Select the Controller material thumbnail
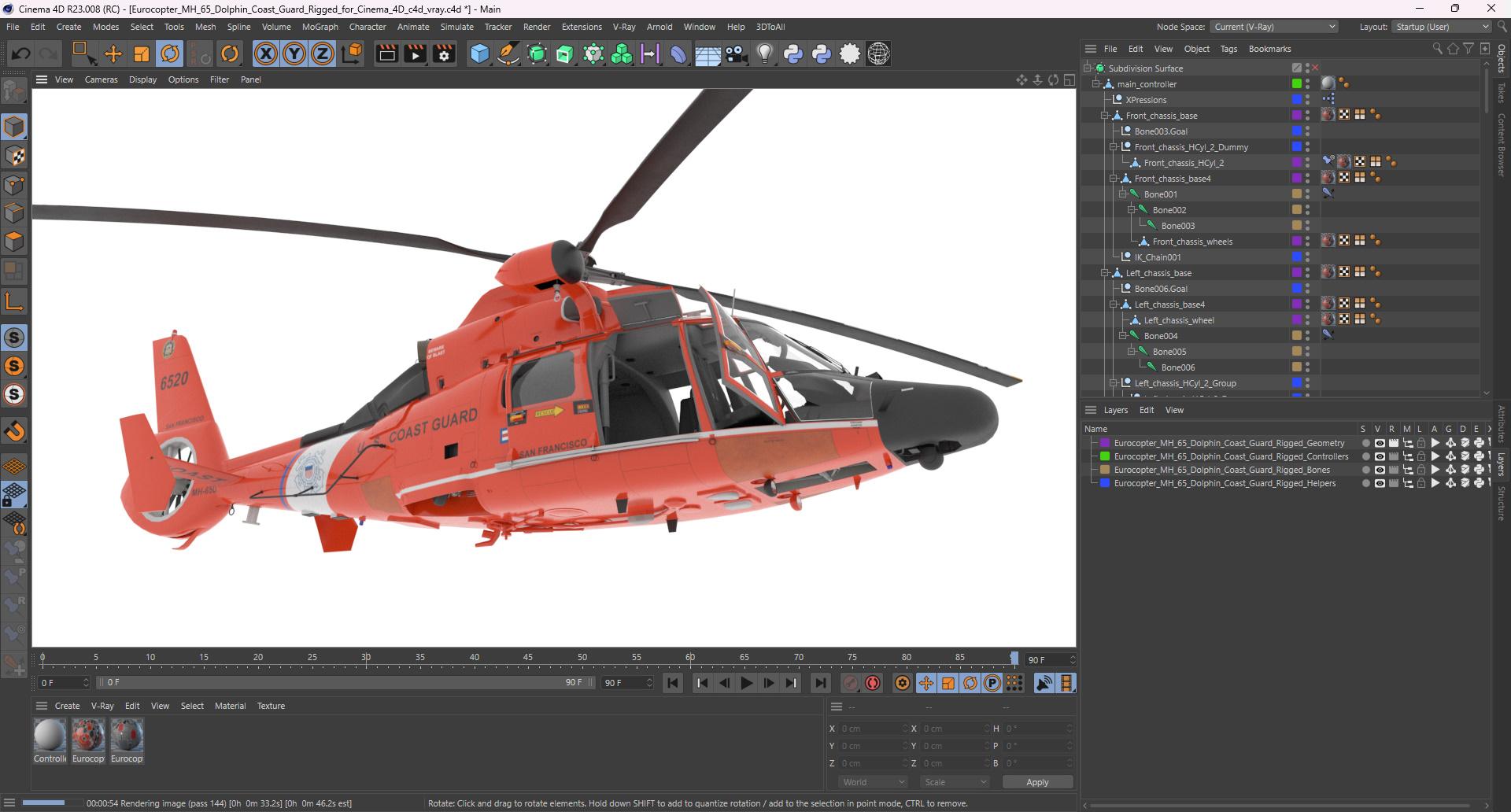This screenshot has width=1511, height=812. [50, 736]
